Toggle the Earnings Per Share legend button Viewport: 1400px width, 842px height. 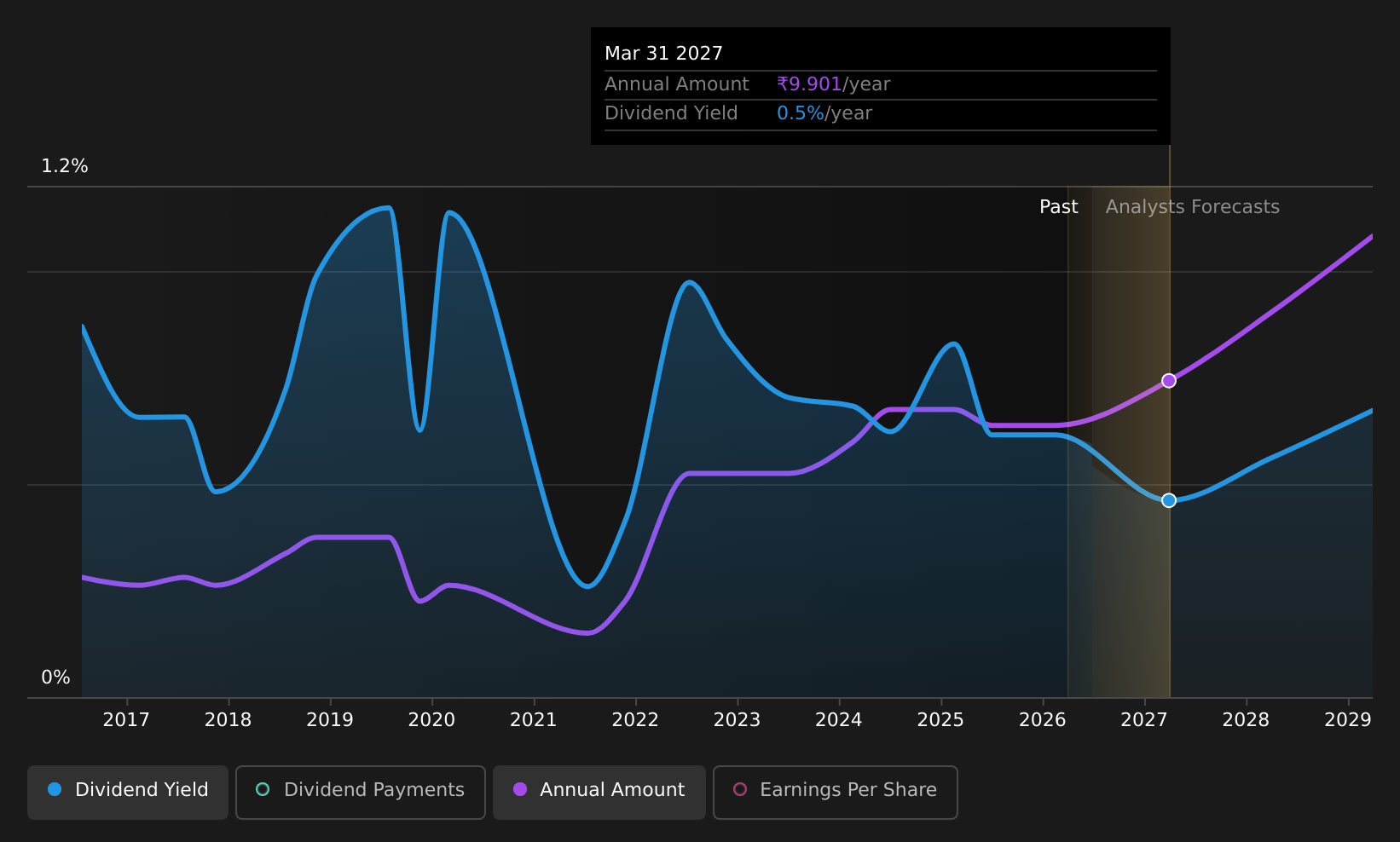coord(836,792)
